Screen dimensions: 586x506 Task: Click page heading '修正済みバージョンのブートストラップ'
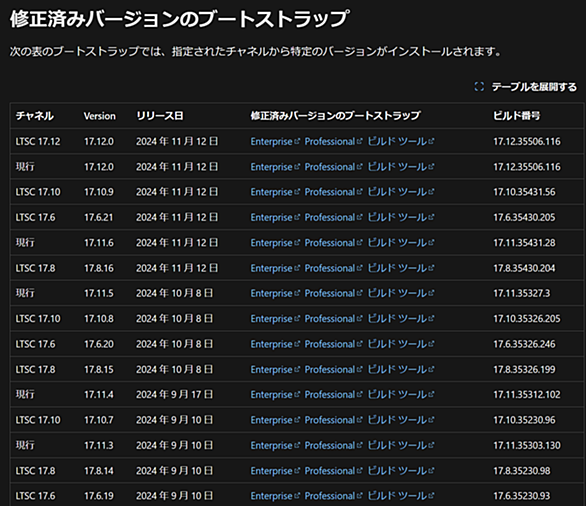(179, 19)
